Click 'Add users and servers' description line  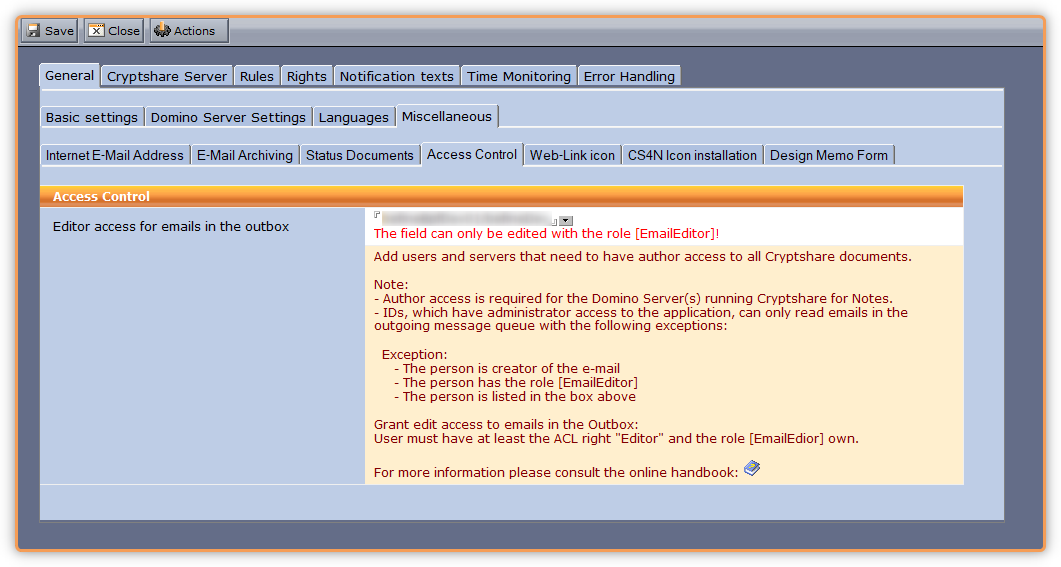[643, 256]
